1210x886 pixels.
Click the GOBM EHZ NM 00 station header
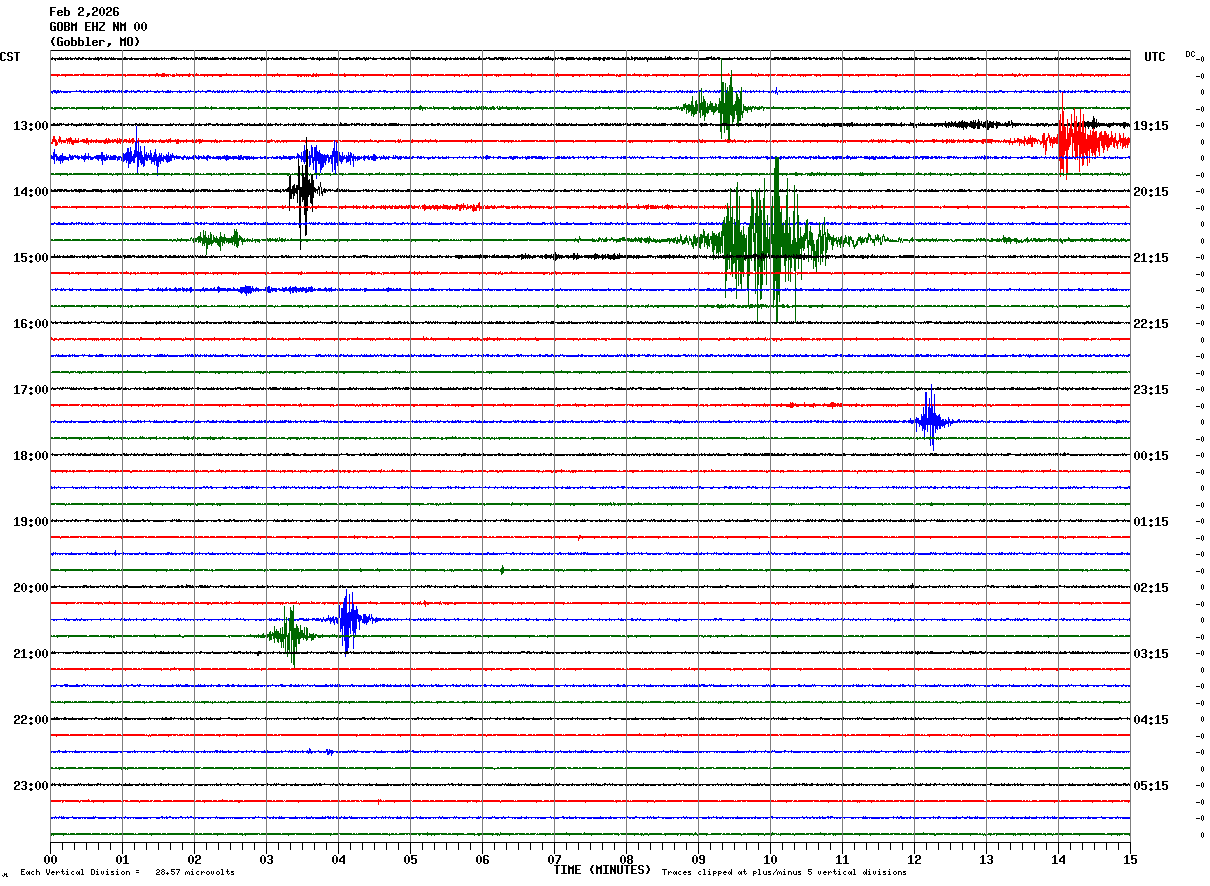click(x=98, y=27)
